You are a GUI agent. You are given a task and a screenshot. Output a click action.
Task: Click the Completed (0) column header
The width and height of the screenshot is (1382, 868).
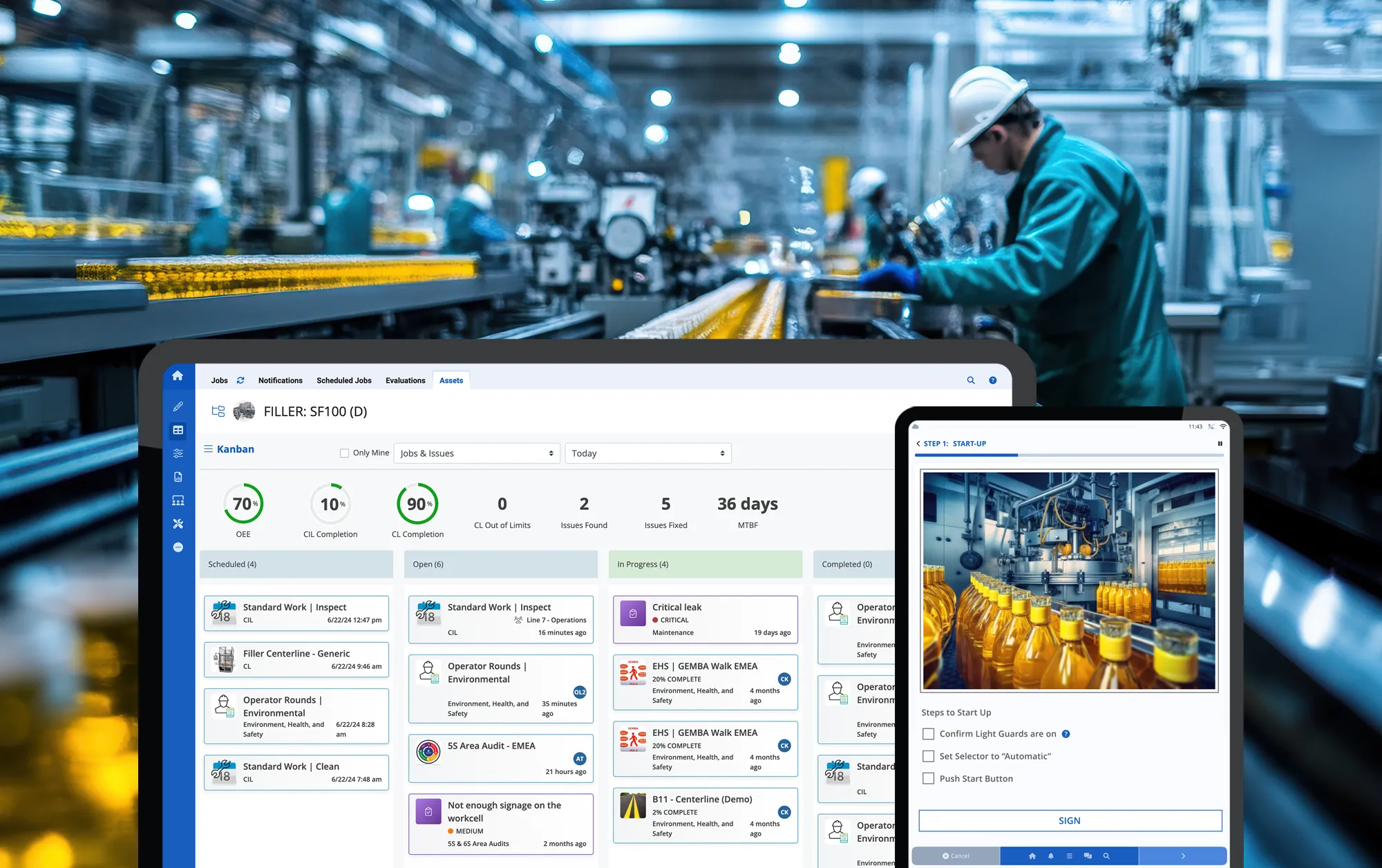(x=855, y=564)
